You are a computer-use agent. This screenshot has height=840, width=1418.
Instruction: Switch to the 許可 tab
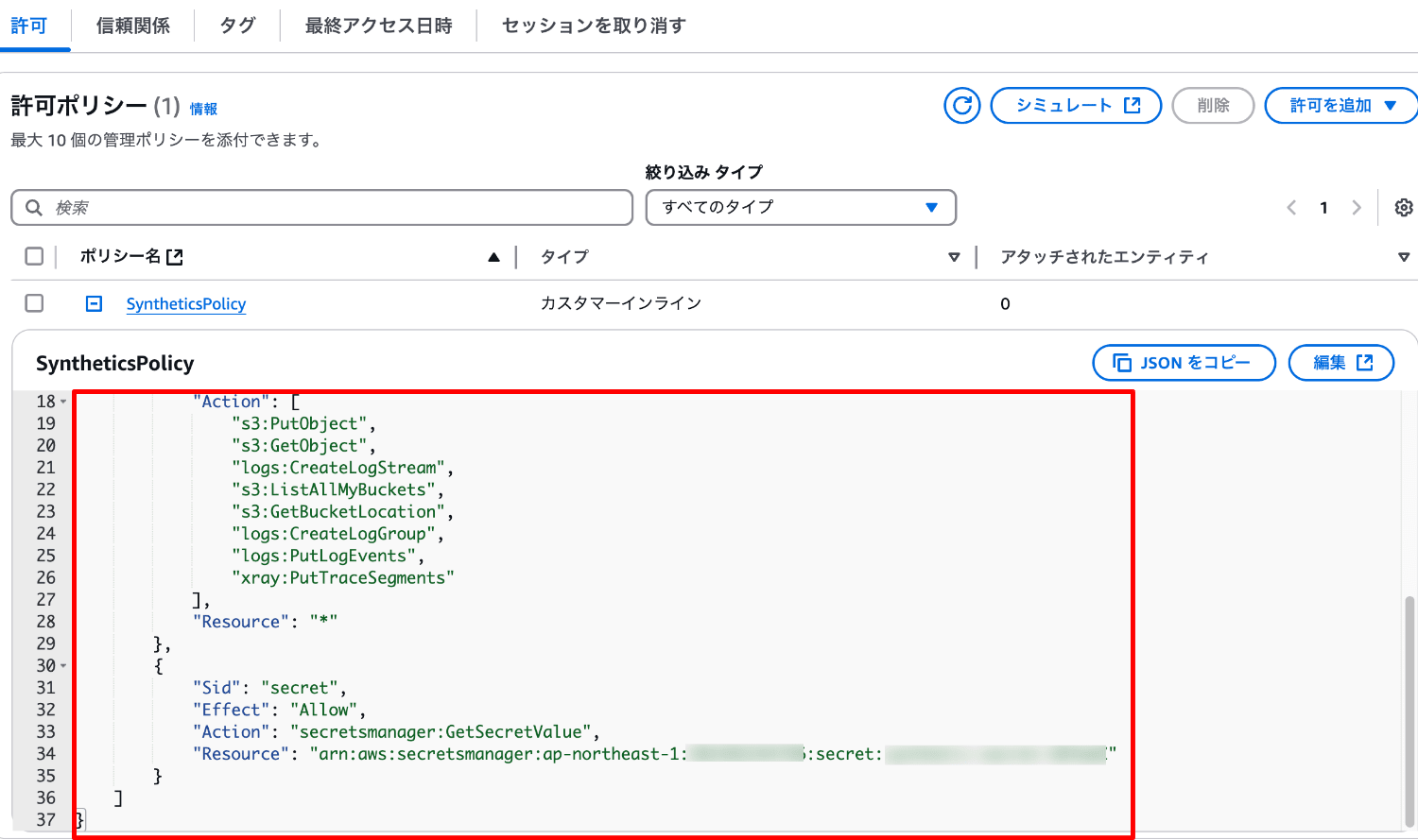(29, 26)
